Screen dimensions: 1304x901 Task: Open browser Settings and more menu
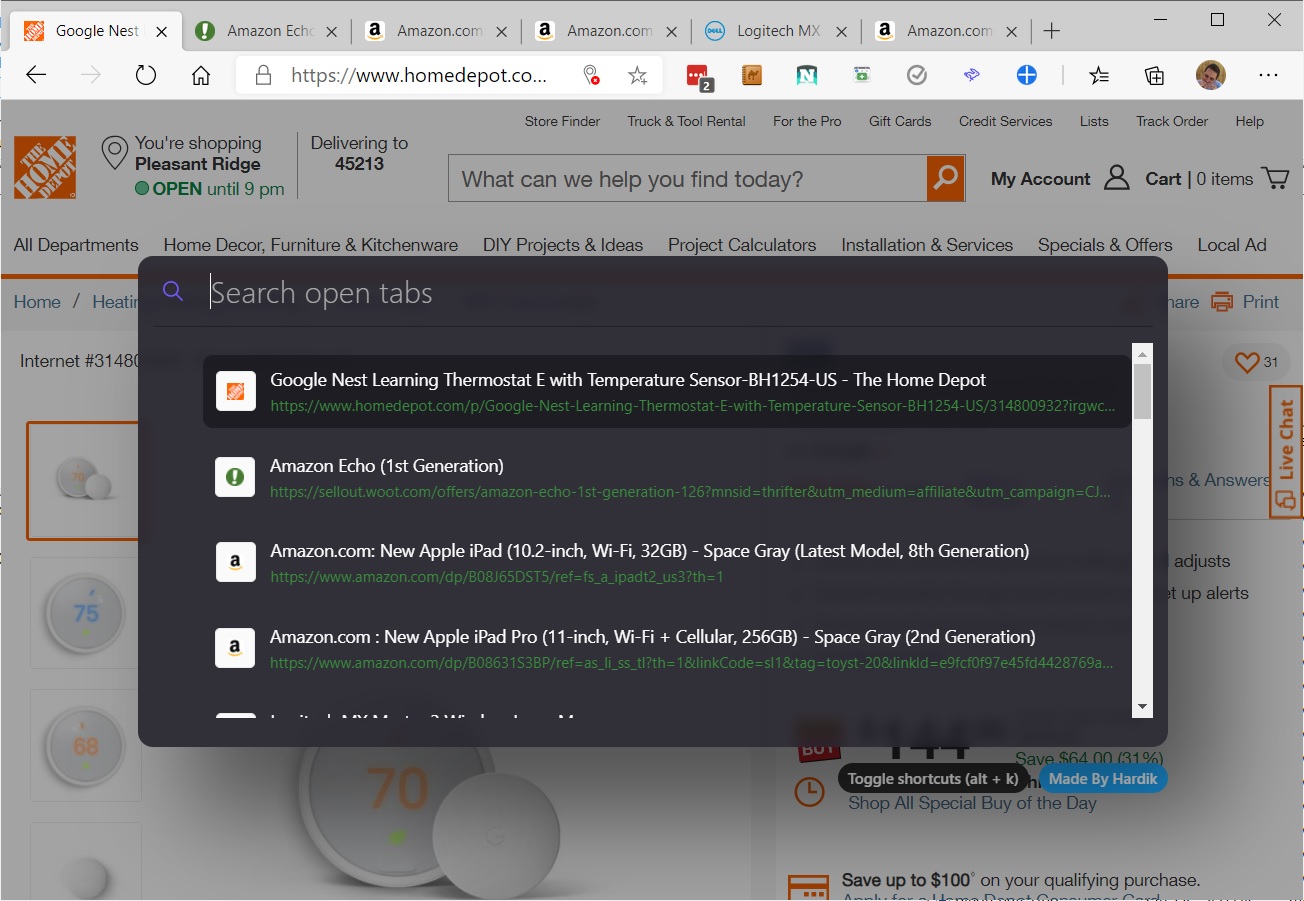pos(1268,75)
